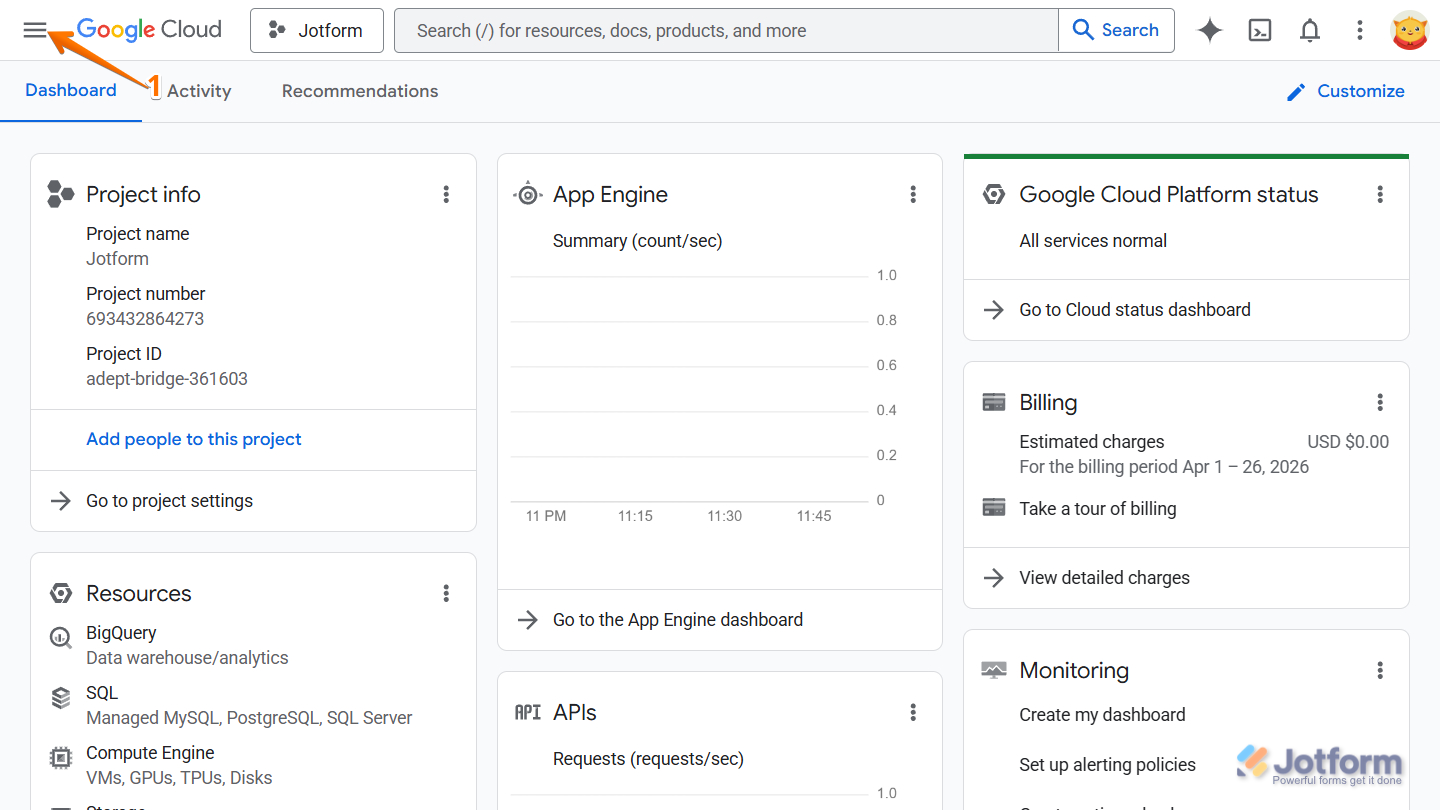
Task: Open the App Engine card options menu
Action: [x=913, y=194]
